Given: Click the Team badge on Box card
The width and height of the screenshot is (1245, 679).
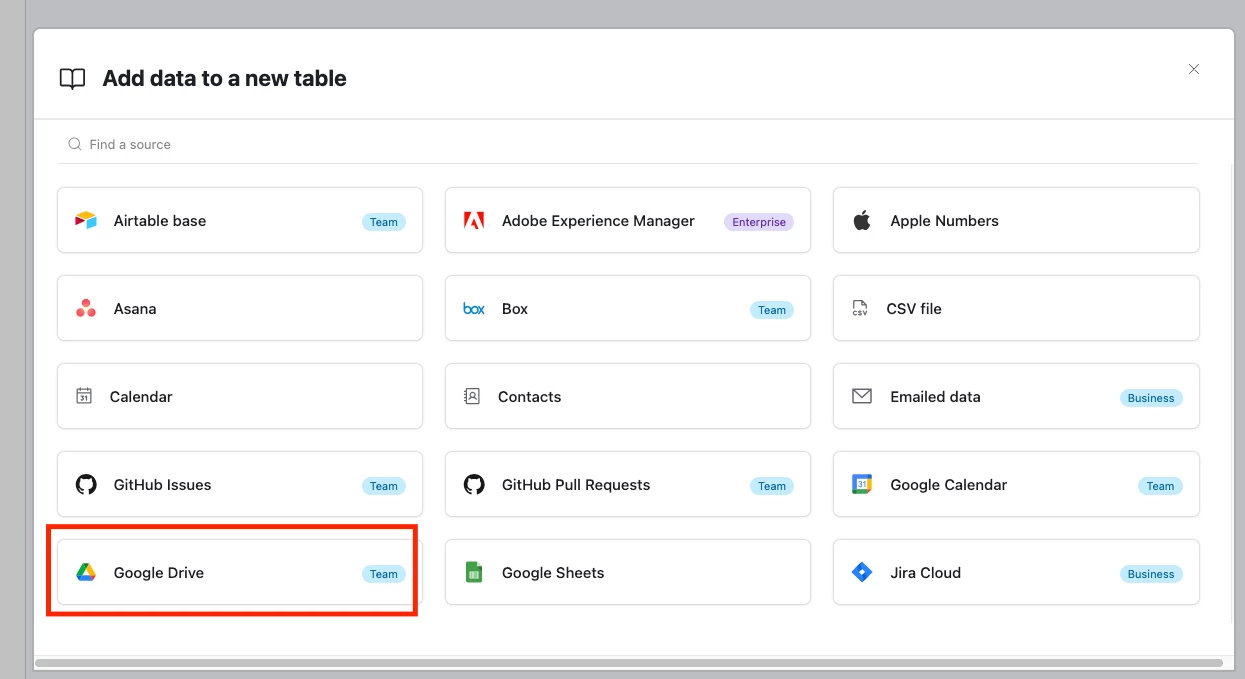Looking at the screenshot, I should click(x=772, y=310).
